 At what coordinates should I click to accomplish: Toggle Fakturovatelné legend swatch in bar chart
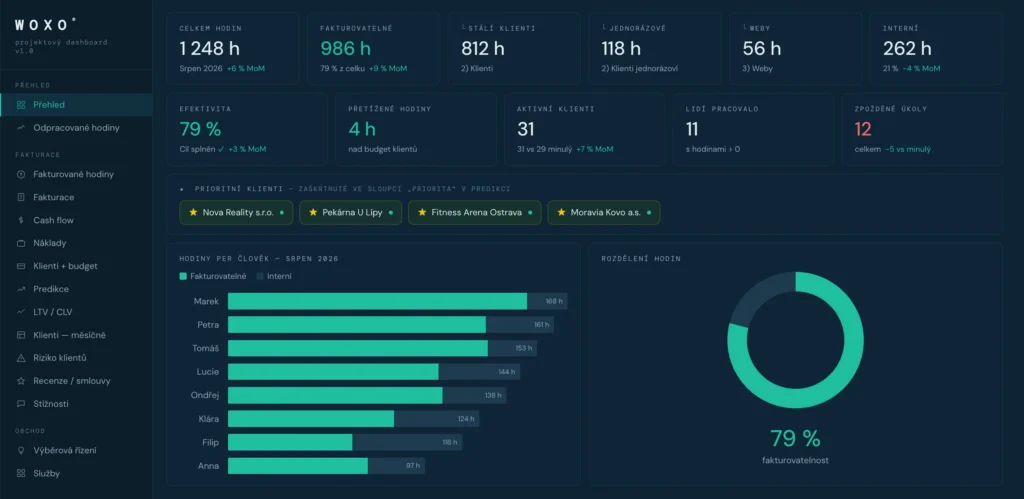(x=183, y=276)
